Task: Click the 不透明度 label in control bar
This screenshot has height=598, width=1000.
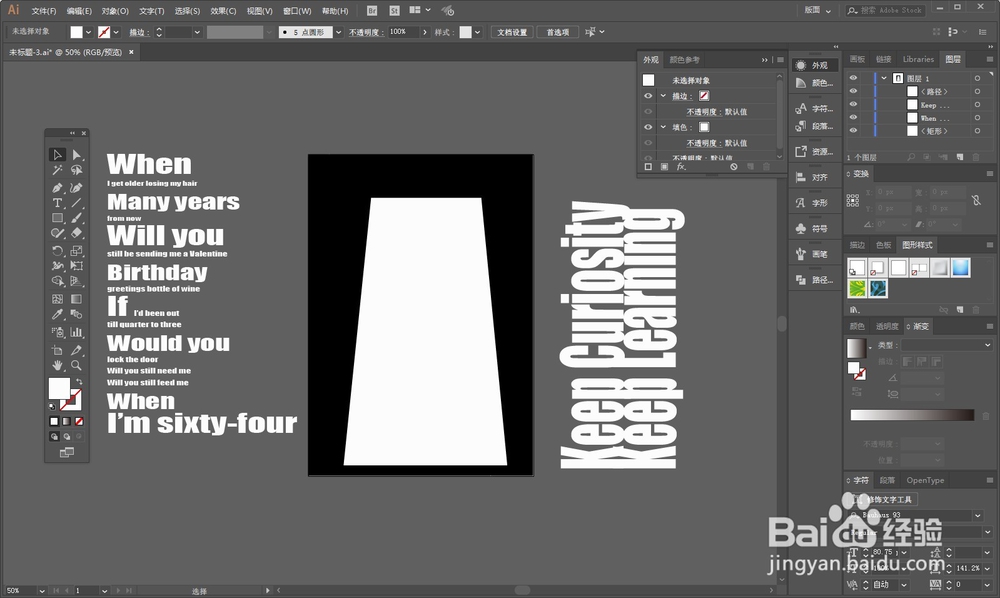Action: 366,32
